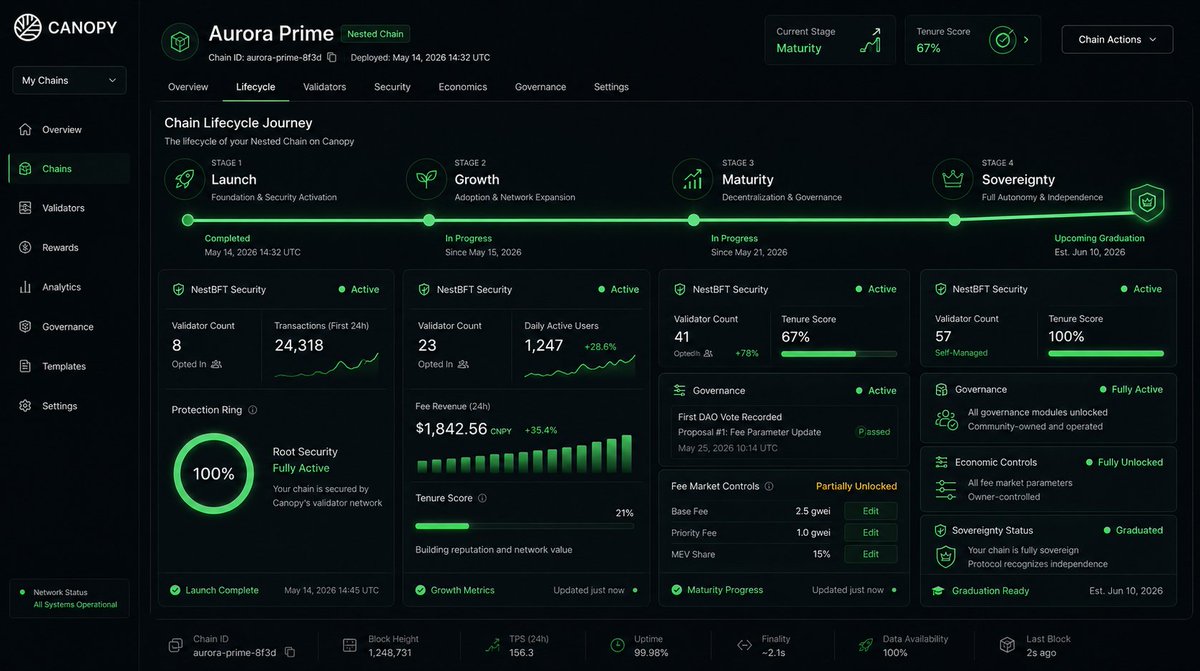Switch to the Validators tab
This screenshot has width=1200, height=671.
point(325,87)
